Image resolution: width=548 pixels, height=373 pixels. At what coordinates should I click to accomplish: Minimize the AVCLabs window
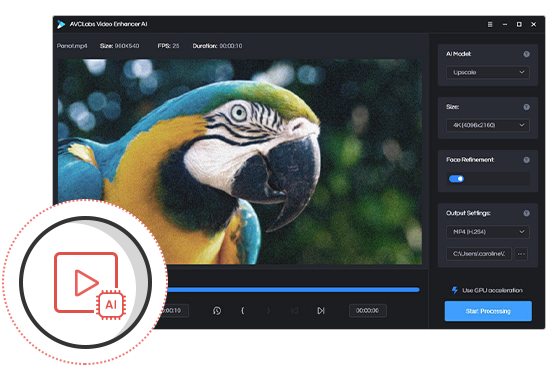click(x=505, y=24)
